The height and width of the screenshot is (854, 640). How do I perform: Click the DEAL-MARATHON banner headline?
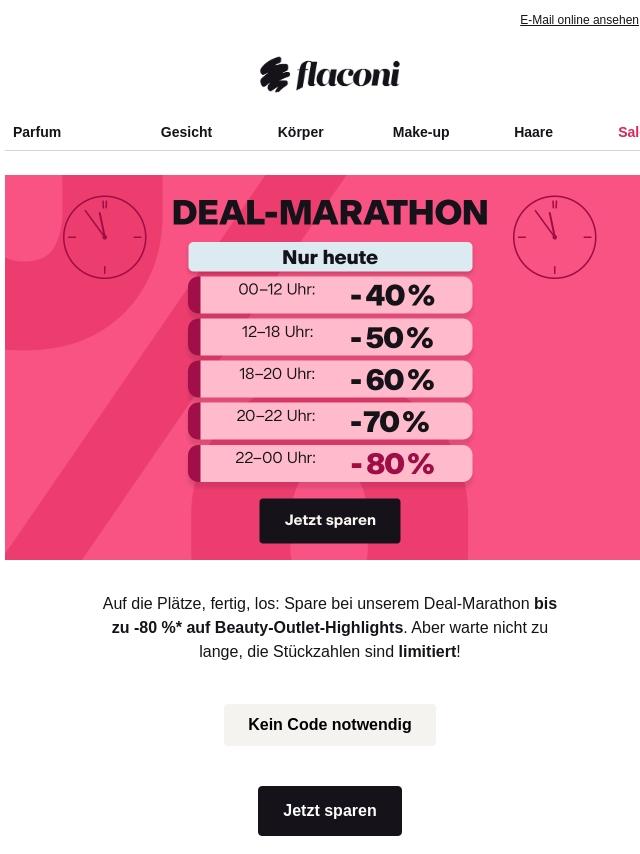click(x=330, y=212)
